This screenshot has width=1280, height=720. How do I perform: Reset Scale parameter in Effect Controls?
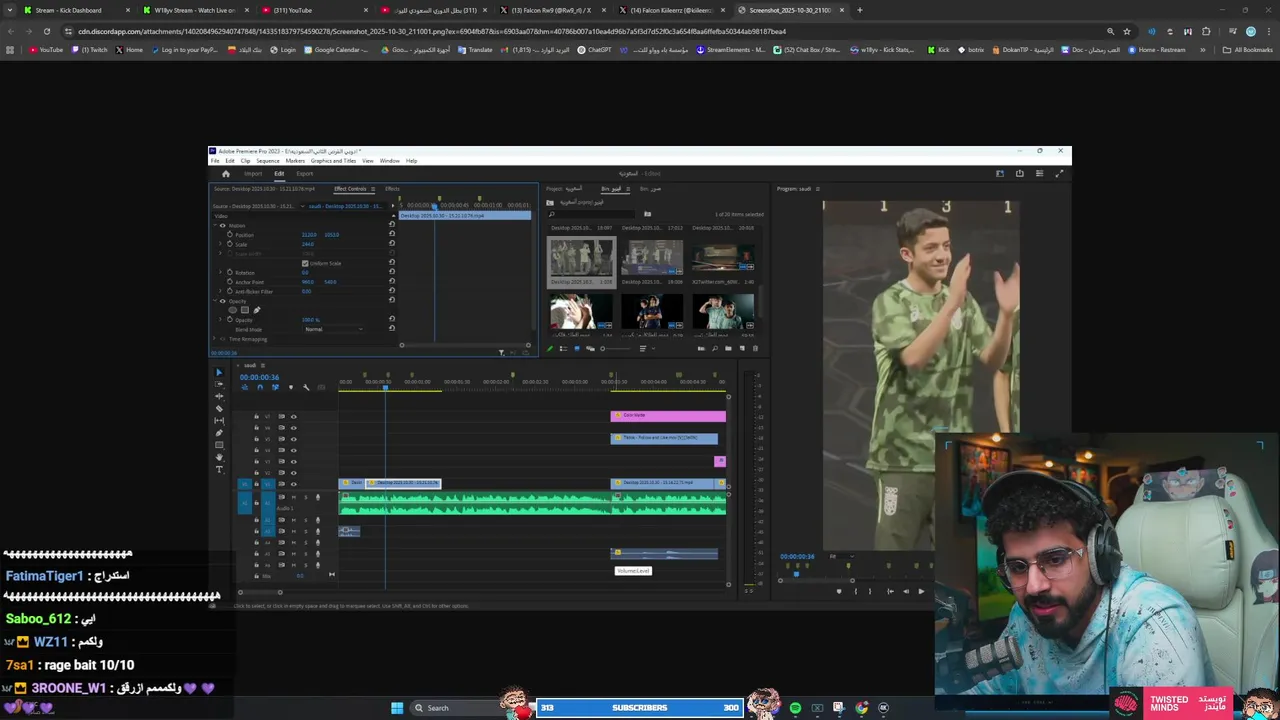tap(392, 243)
